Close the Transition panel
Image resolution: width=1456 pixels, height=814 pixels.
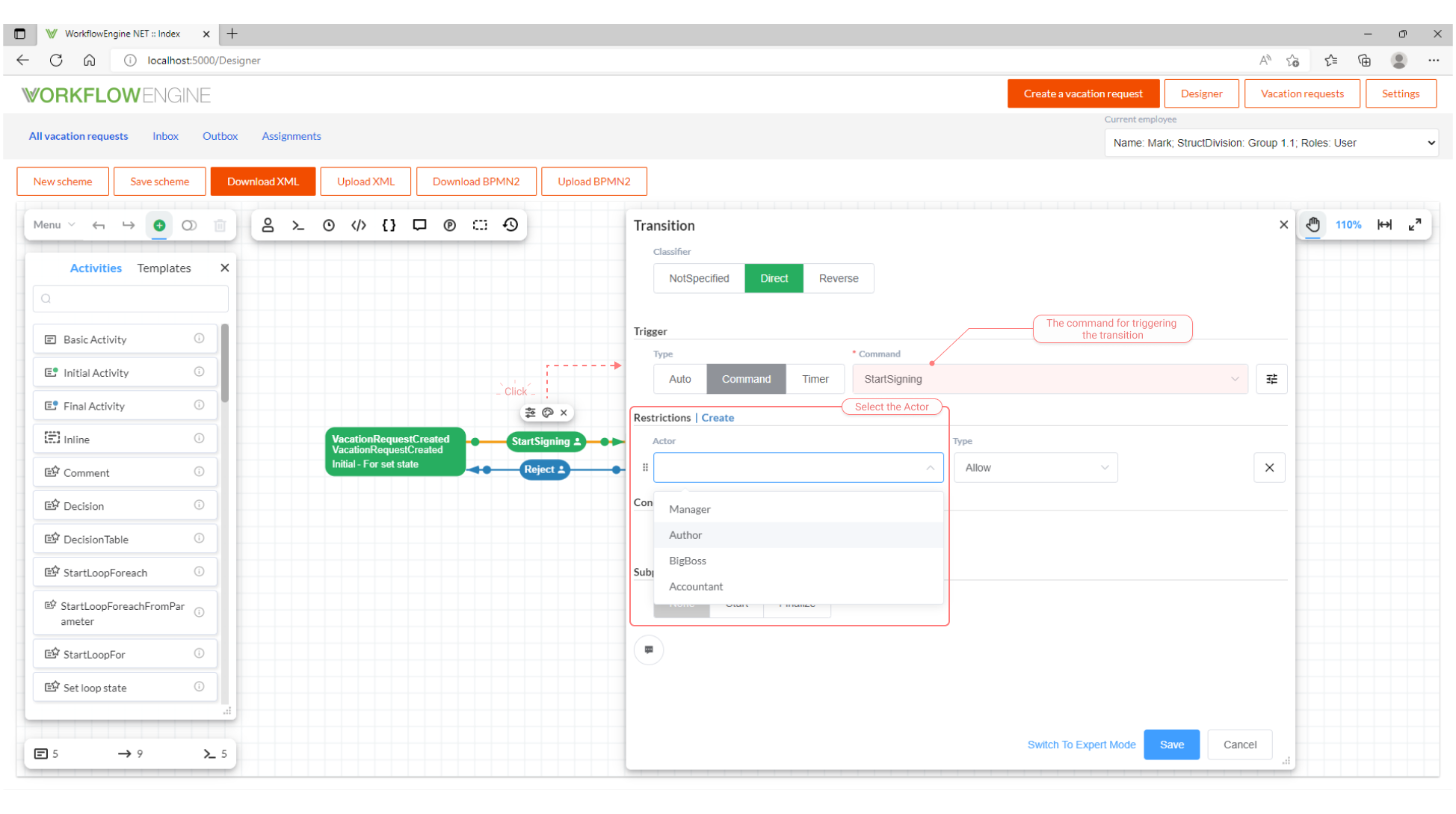(1283, 225)
